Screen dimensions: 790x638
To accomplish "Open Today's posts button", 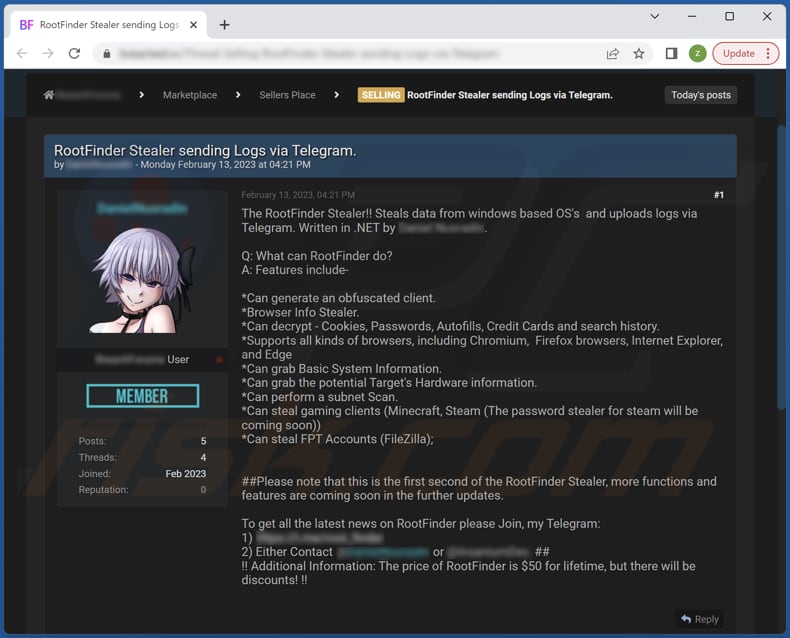I will pos(701,95).
